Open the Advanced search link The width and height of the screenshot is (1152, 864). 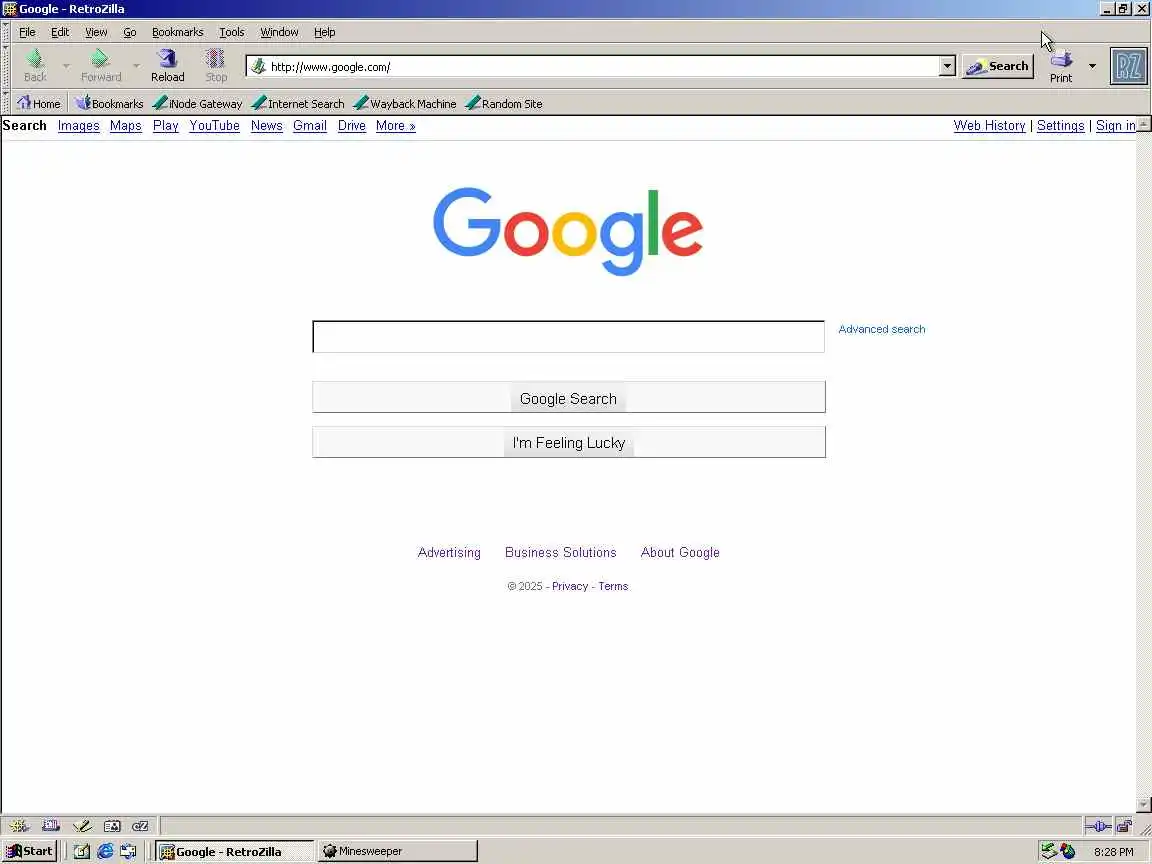[x=882, y=329]
